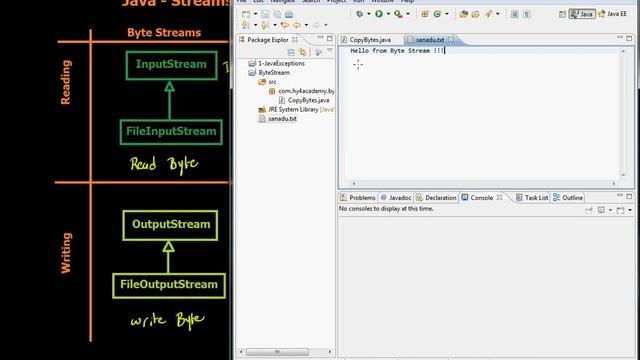
Task: Click the editor vertical scrollbar
Action: tap(623, 113)
